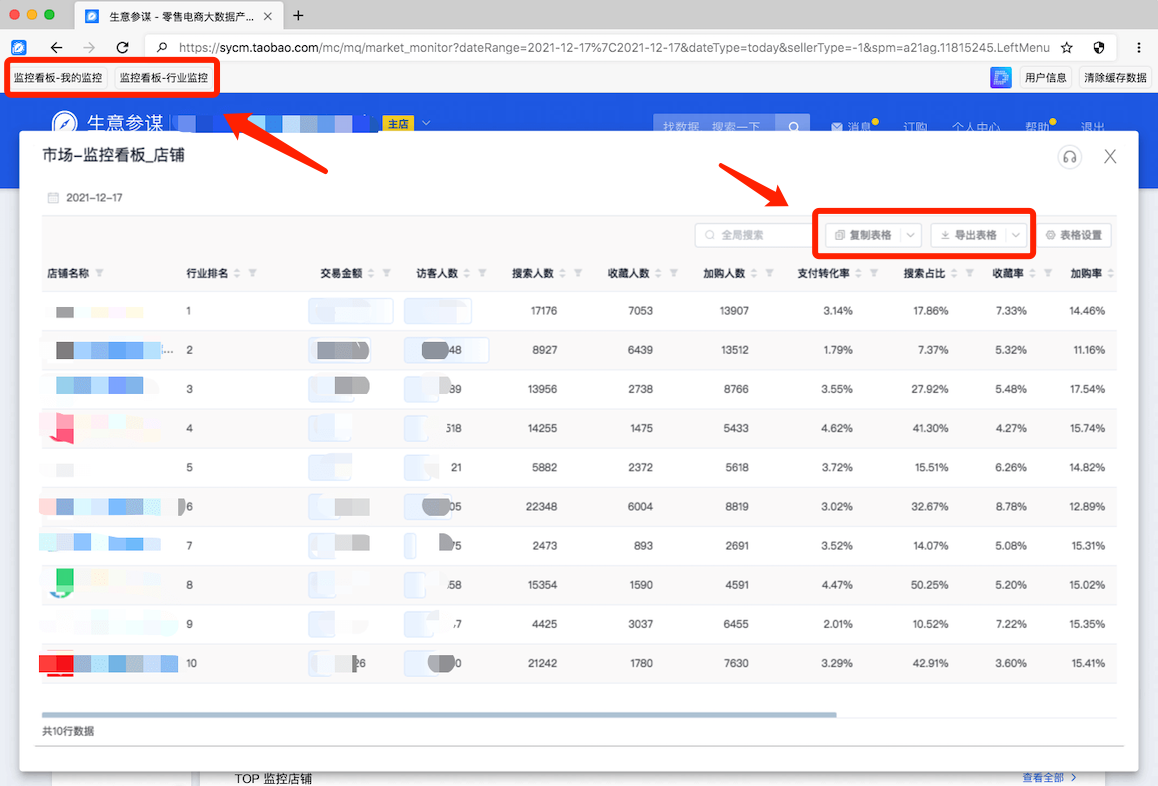This screenshot has width=1158, height=786.
Task: Click the filter icon beside 行业排名
Action: [x=252, y=273]
